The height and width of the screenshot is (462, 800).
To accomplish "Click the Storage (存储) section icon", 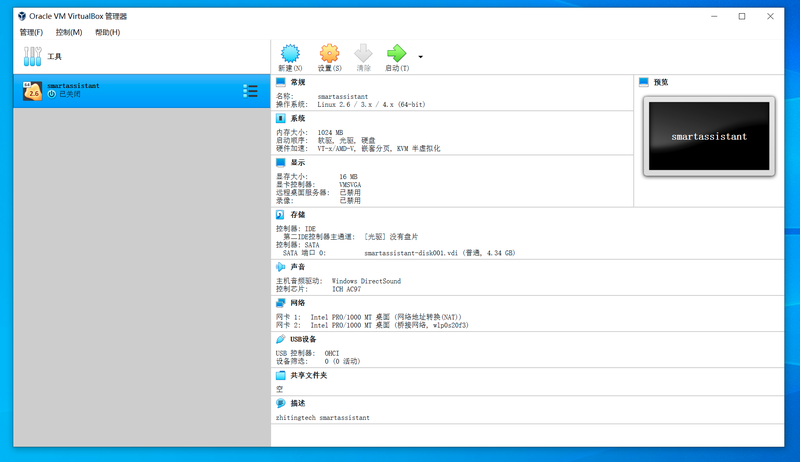I will click(x=280, y=215).
